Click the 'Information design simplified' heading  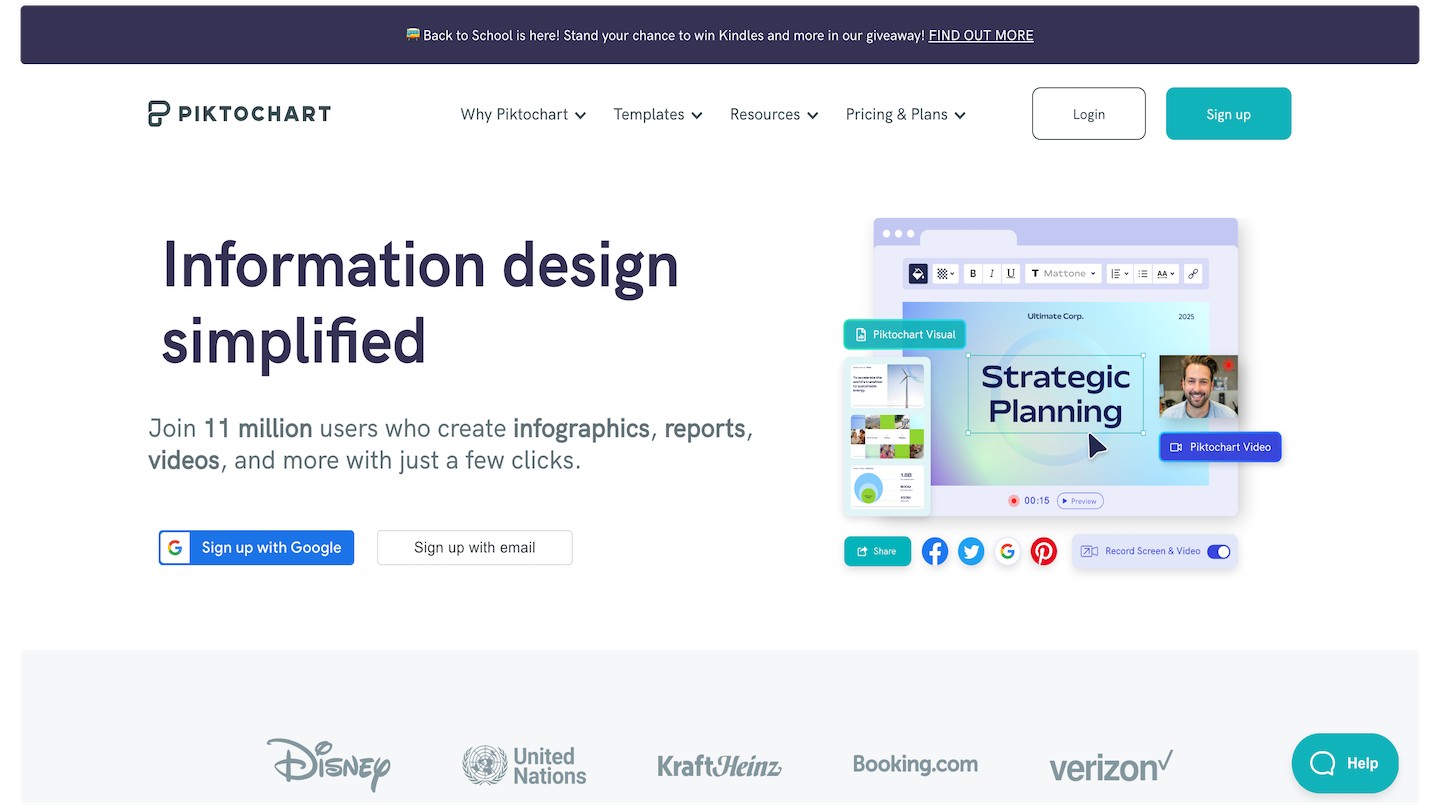point(420,303)
